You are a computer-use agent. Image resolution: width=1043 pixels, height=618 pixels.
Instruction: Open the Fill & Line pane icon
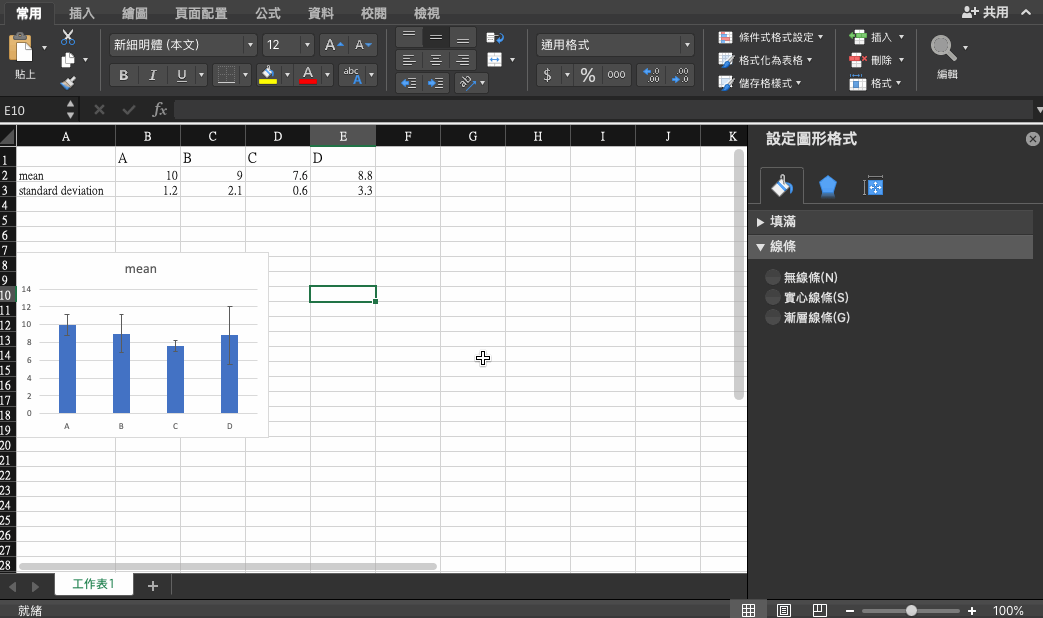[781, 185]
